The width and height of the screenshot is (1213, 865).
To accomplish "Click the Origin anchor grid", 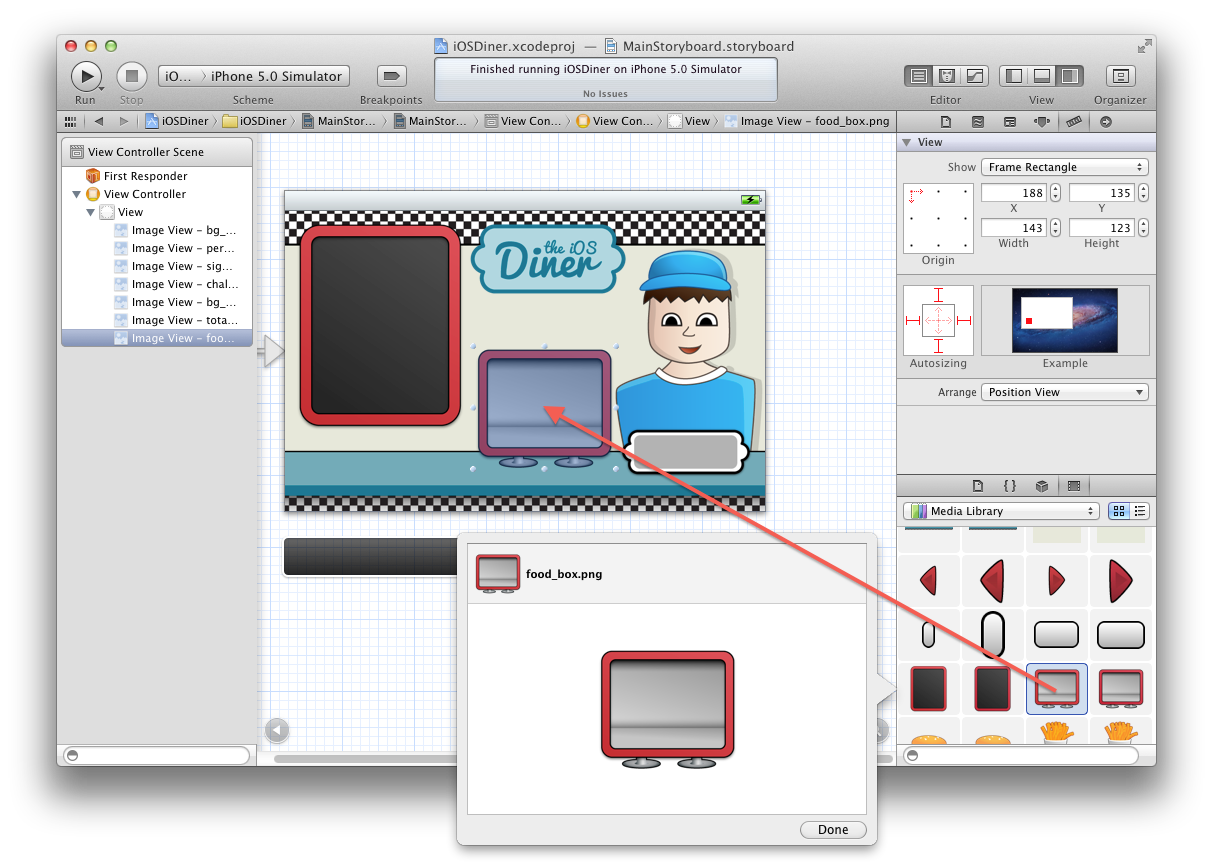I will click(x=938, y=218).
